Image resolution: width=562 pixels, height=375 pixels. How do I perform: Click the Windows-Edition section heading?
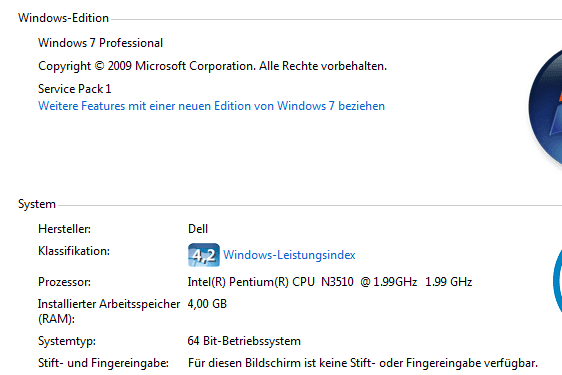tap(63, 18)
